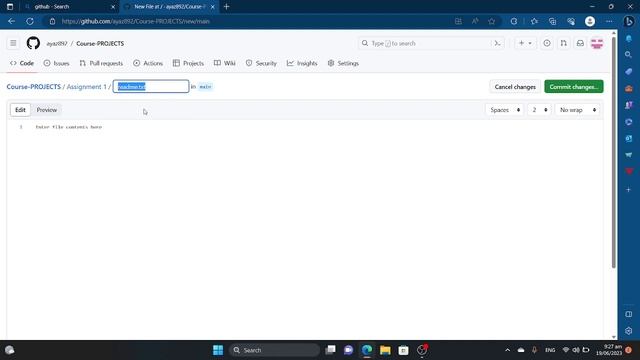Screen dimensions: 640x360
Task: Click the taskbar clock and date
Action: point(609,350)
